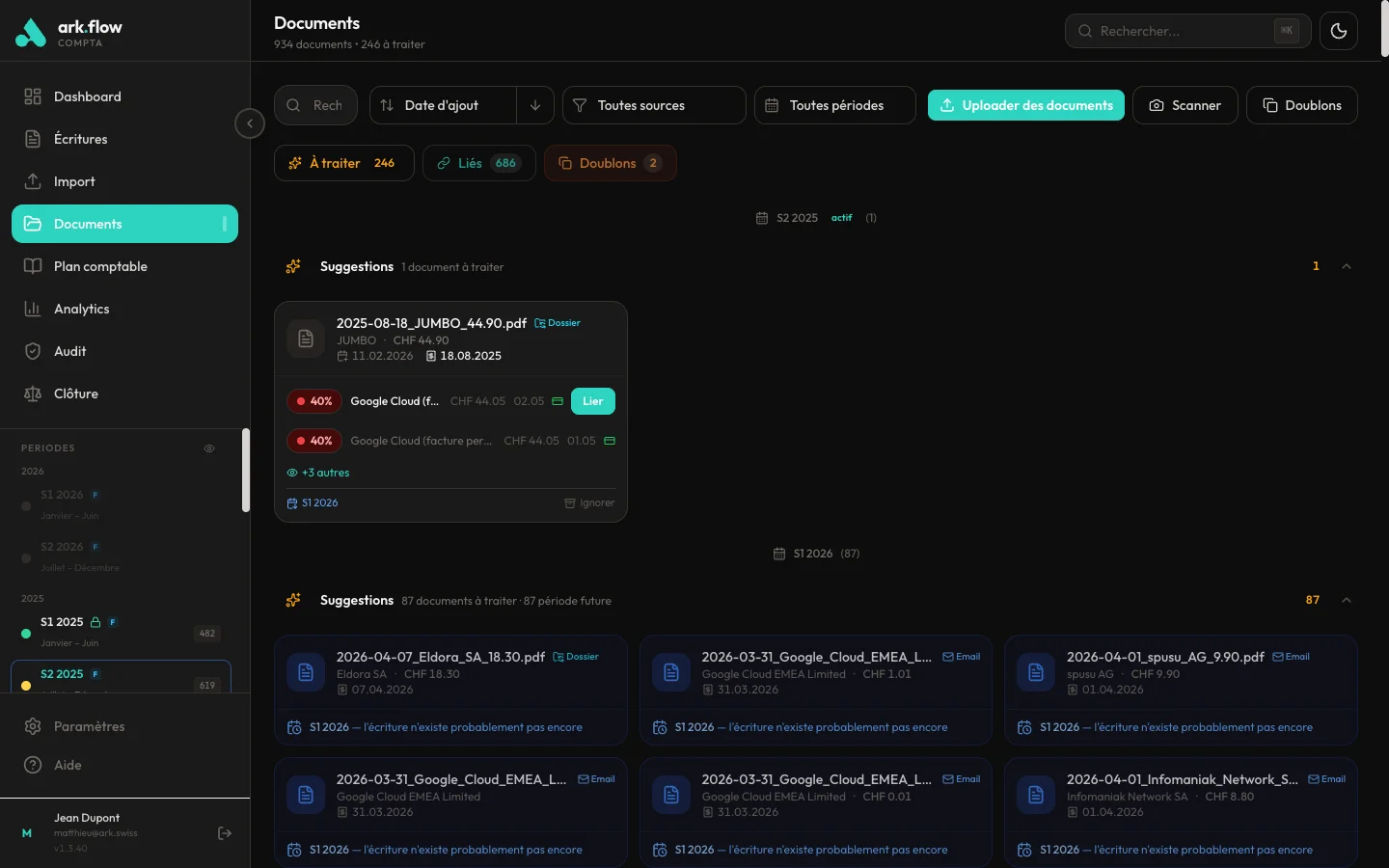
Task: Switch to the Liés 686 tab
Action: 478,163
